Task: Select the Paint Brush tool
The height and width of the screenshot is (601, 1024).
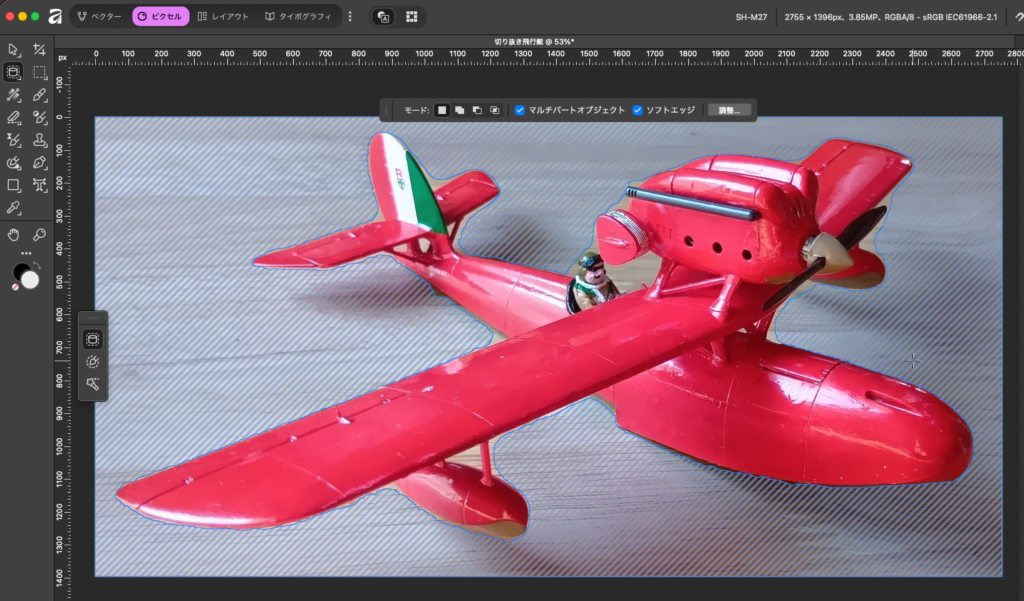Action: point(39,95)
